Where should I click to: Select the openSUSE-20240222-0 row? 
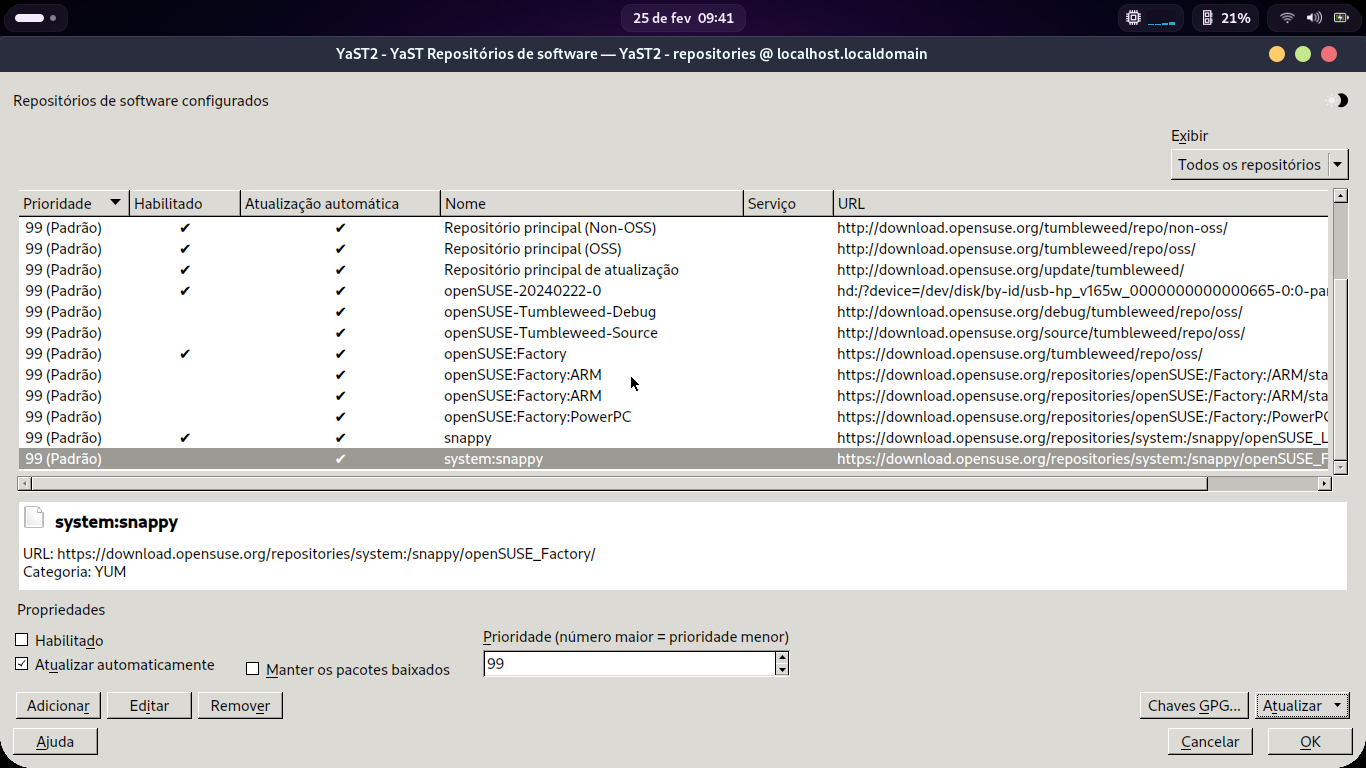tap(674, 291)
